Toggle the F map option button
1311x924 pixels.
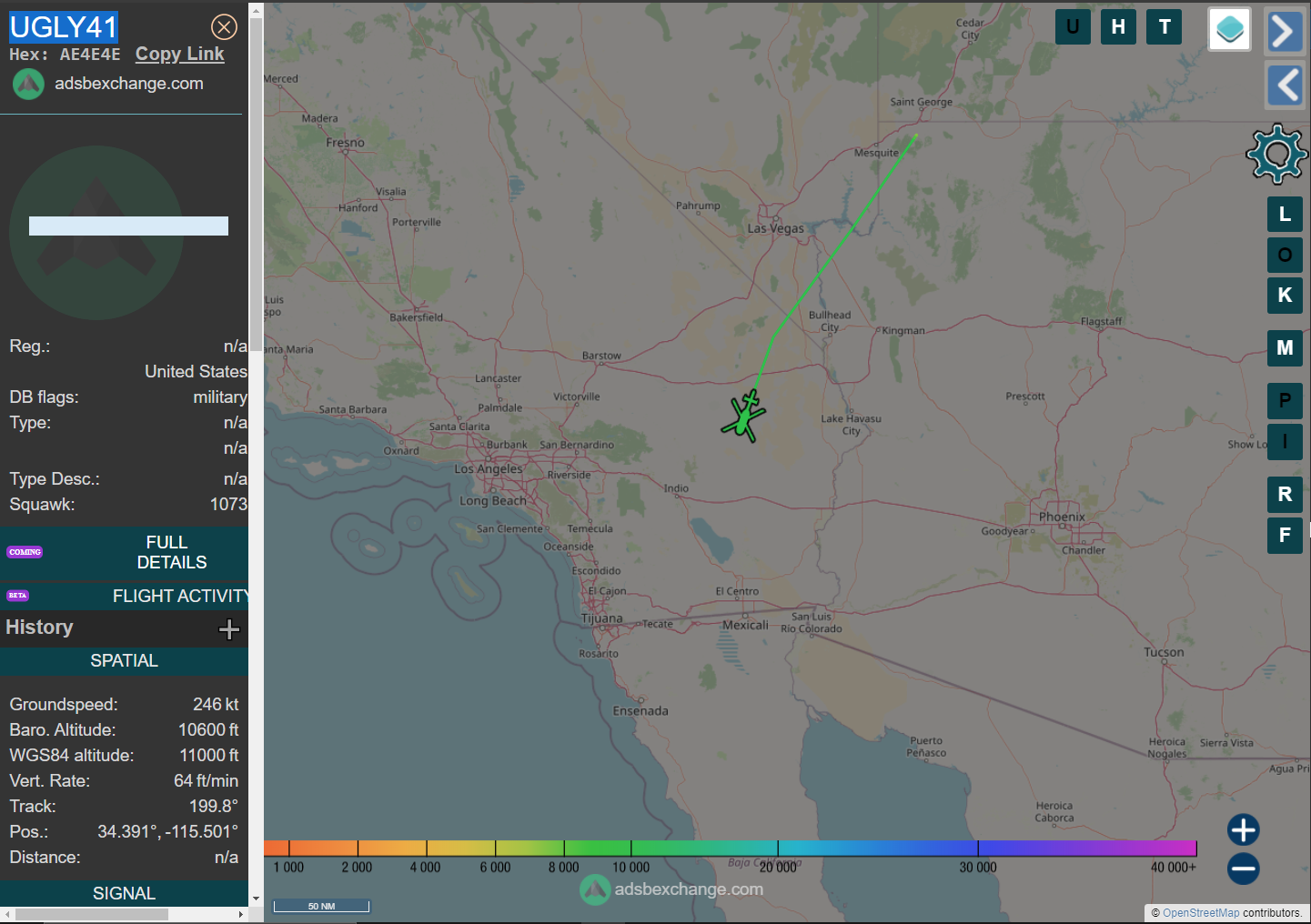tap(1285, 536)
